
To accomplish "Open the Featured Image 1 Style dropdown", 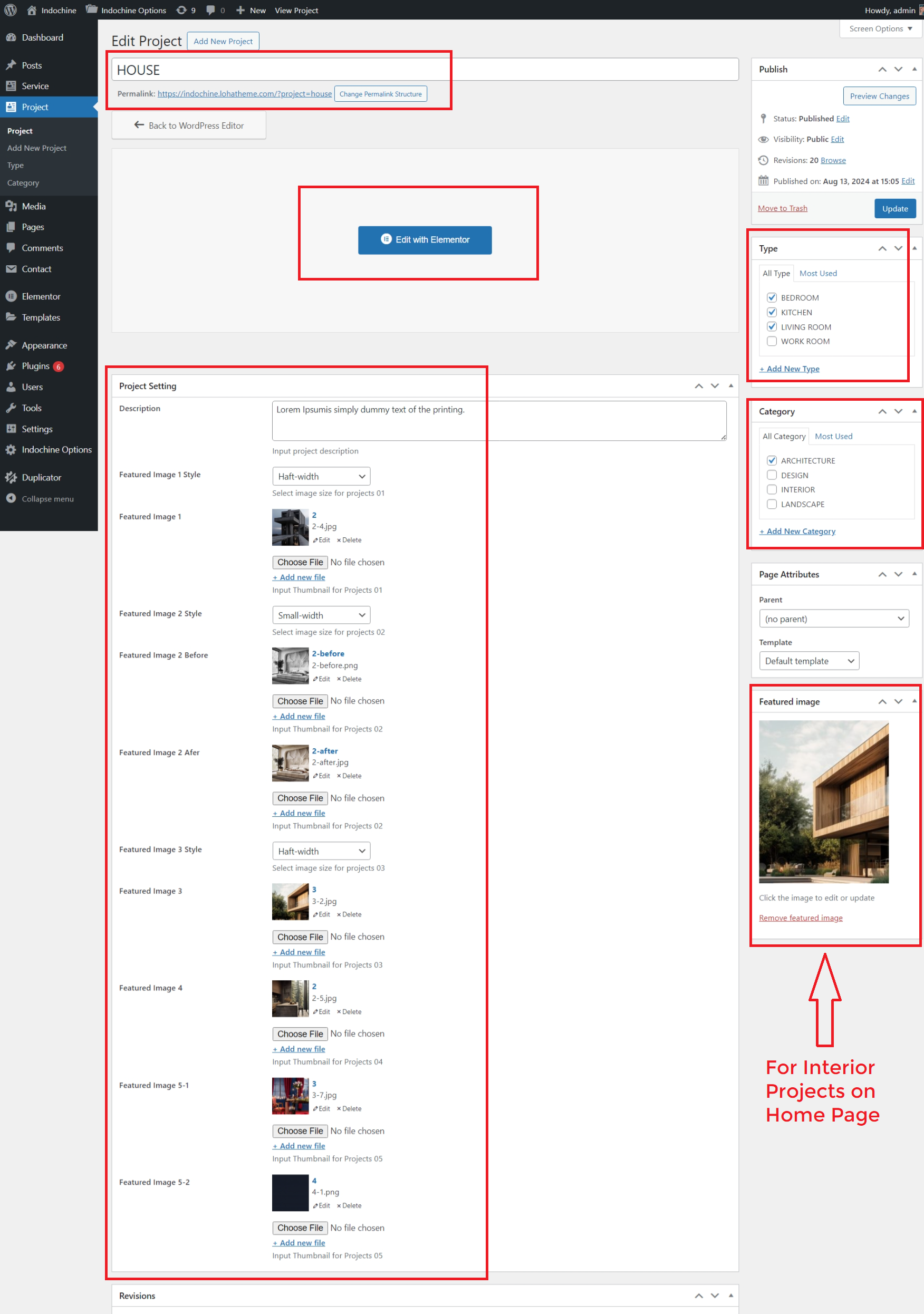I will [321, 476].
